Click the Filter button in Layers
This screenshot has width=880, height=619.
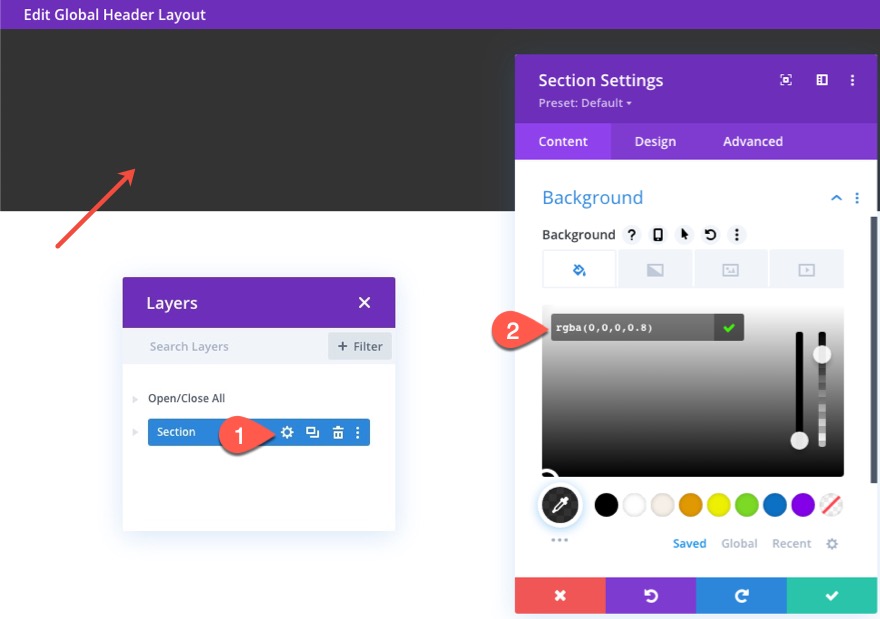pyautogui.click(x=360, y=346)
